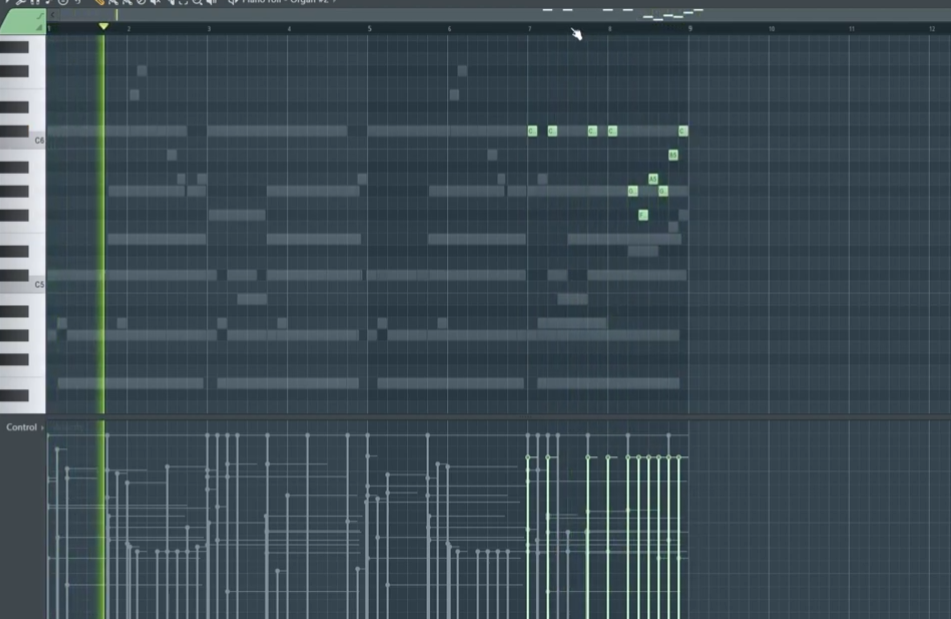This screenshot has width=951, height=619.
Task: Select the first highlighted G# note in bar 8
Action: pyautogui.click(x=633, y=191)
